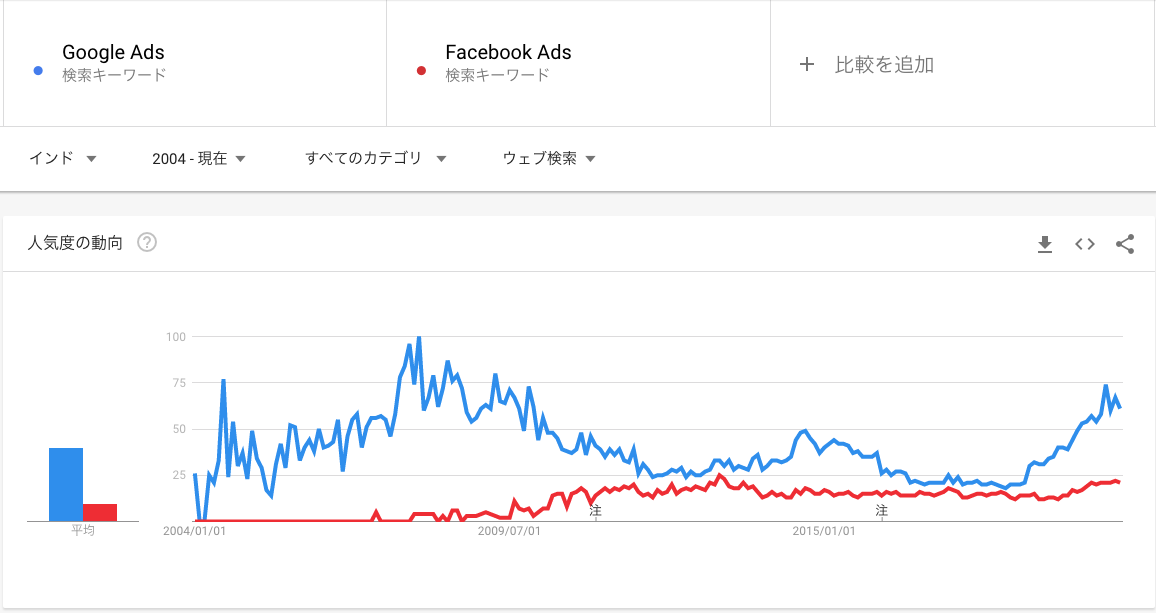Click the red Facebook Ads average bar

100,512
